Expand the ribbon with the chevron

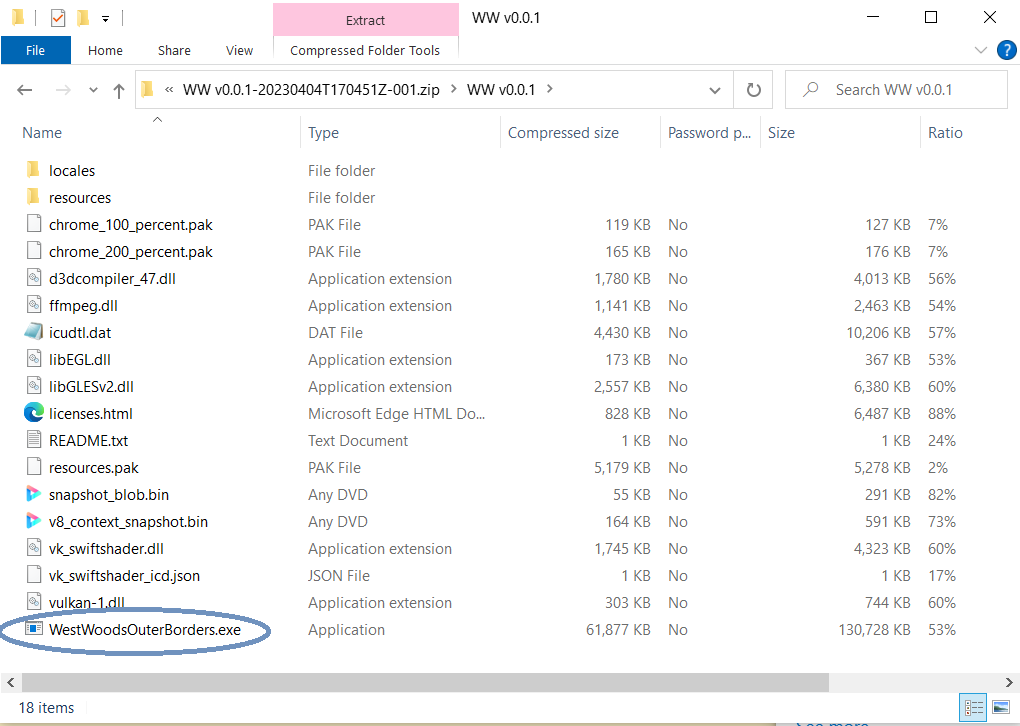(981, 50)
